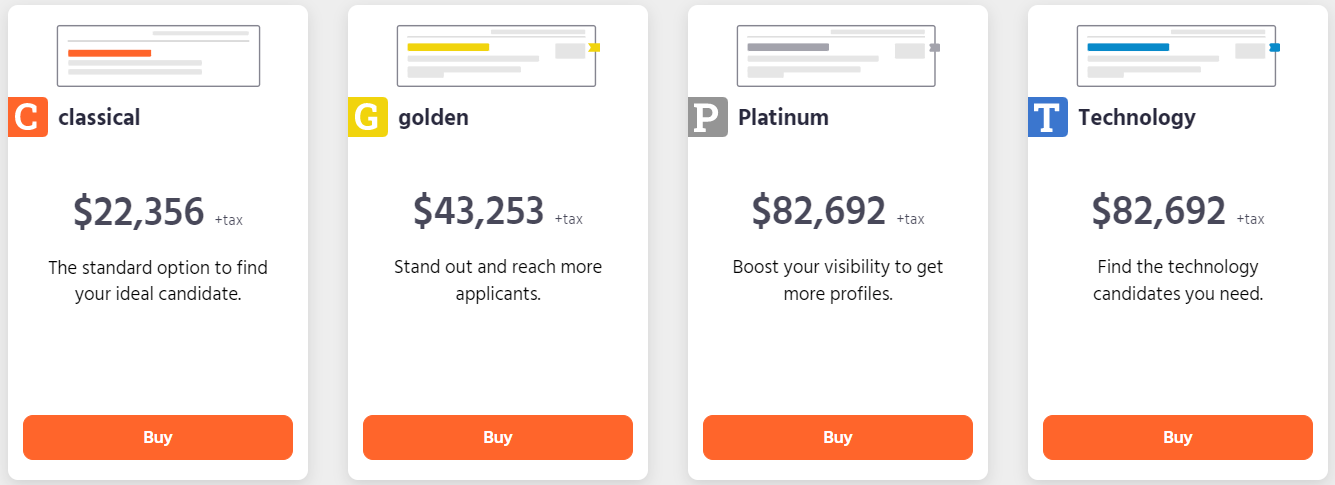Click the $22,356 classical price
Viewport: 1335px width, 485px height.
pos(138,211)
